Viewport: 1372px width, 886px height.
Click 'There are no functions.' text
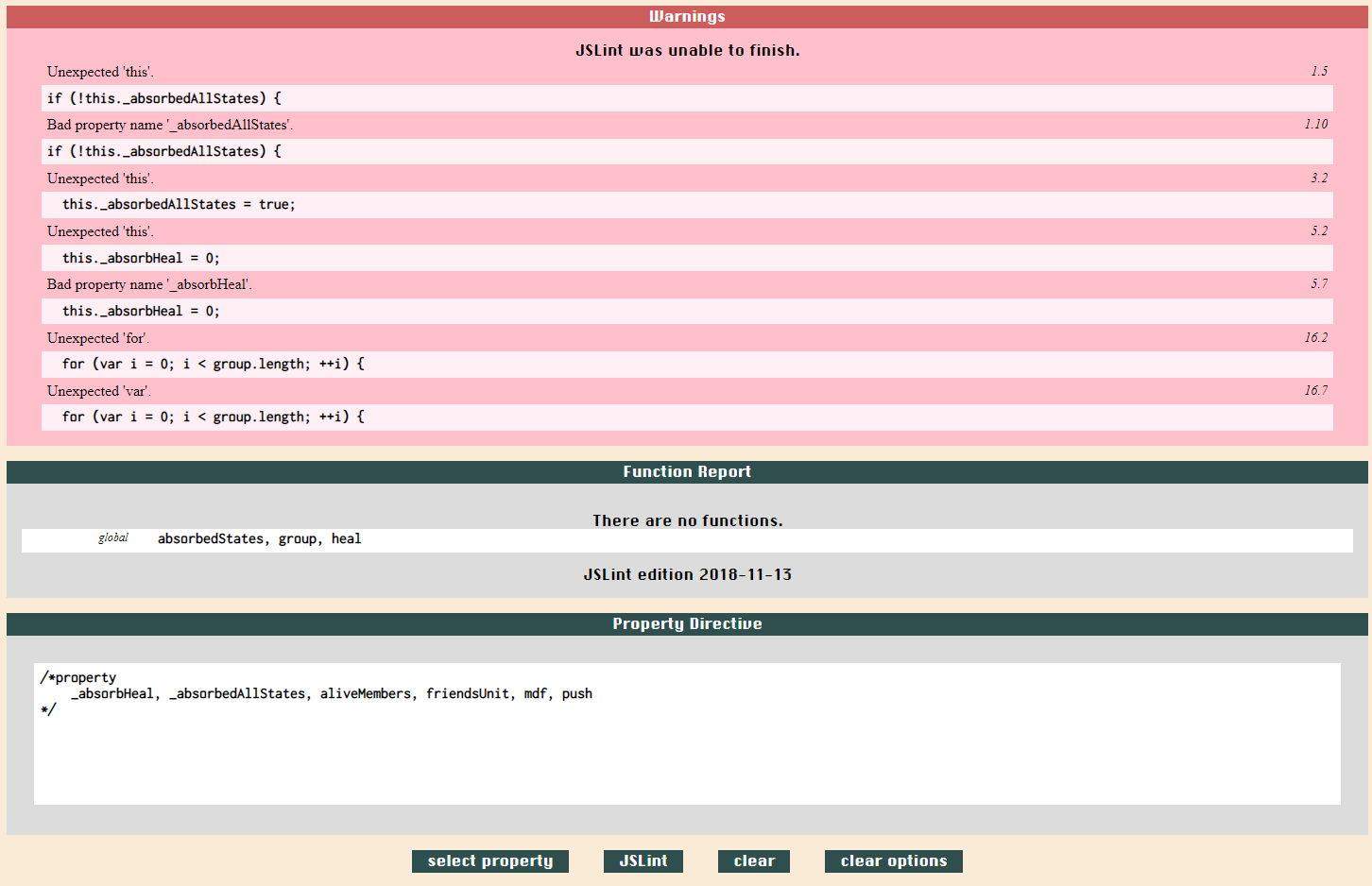(687, 520)
